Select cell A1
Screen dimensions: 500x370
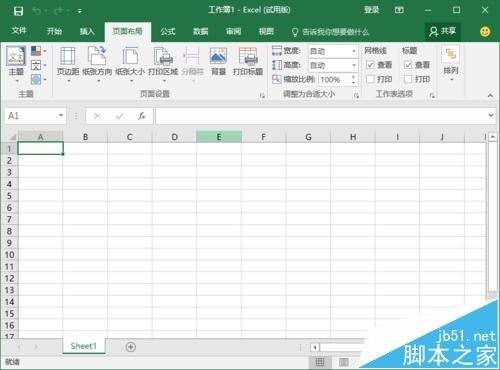[40, 148]
